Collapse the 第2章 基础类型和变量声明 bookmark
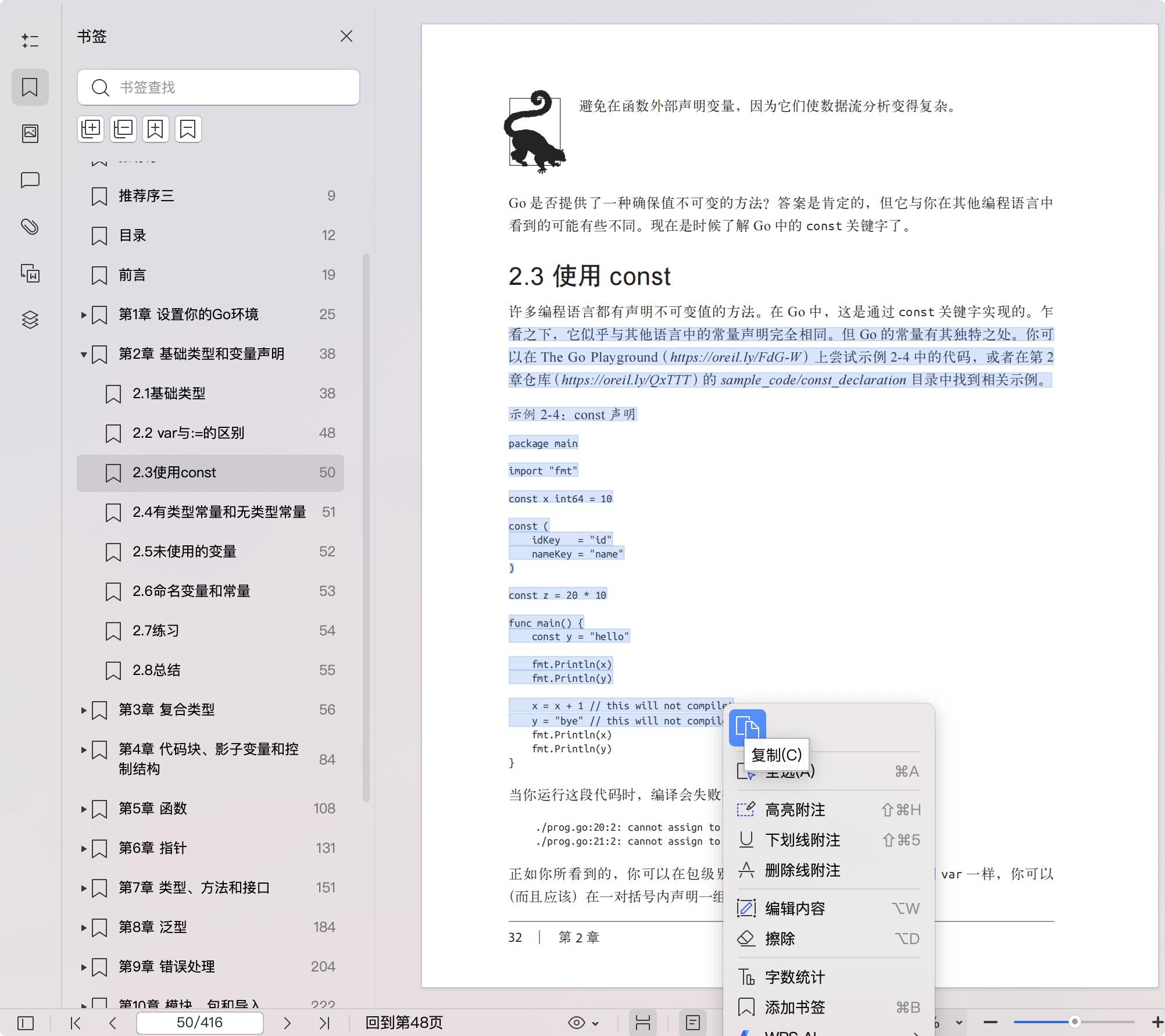 tap(84, 354)
